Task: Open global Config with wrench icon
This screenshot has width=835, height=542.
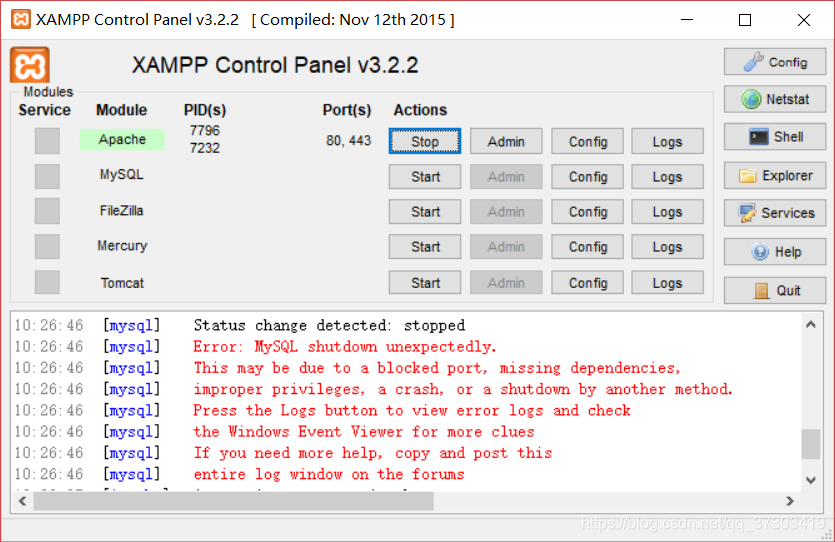Action: 775,62
